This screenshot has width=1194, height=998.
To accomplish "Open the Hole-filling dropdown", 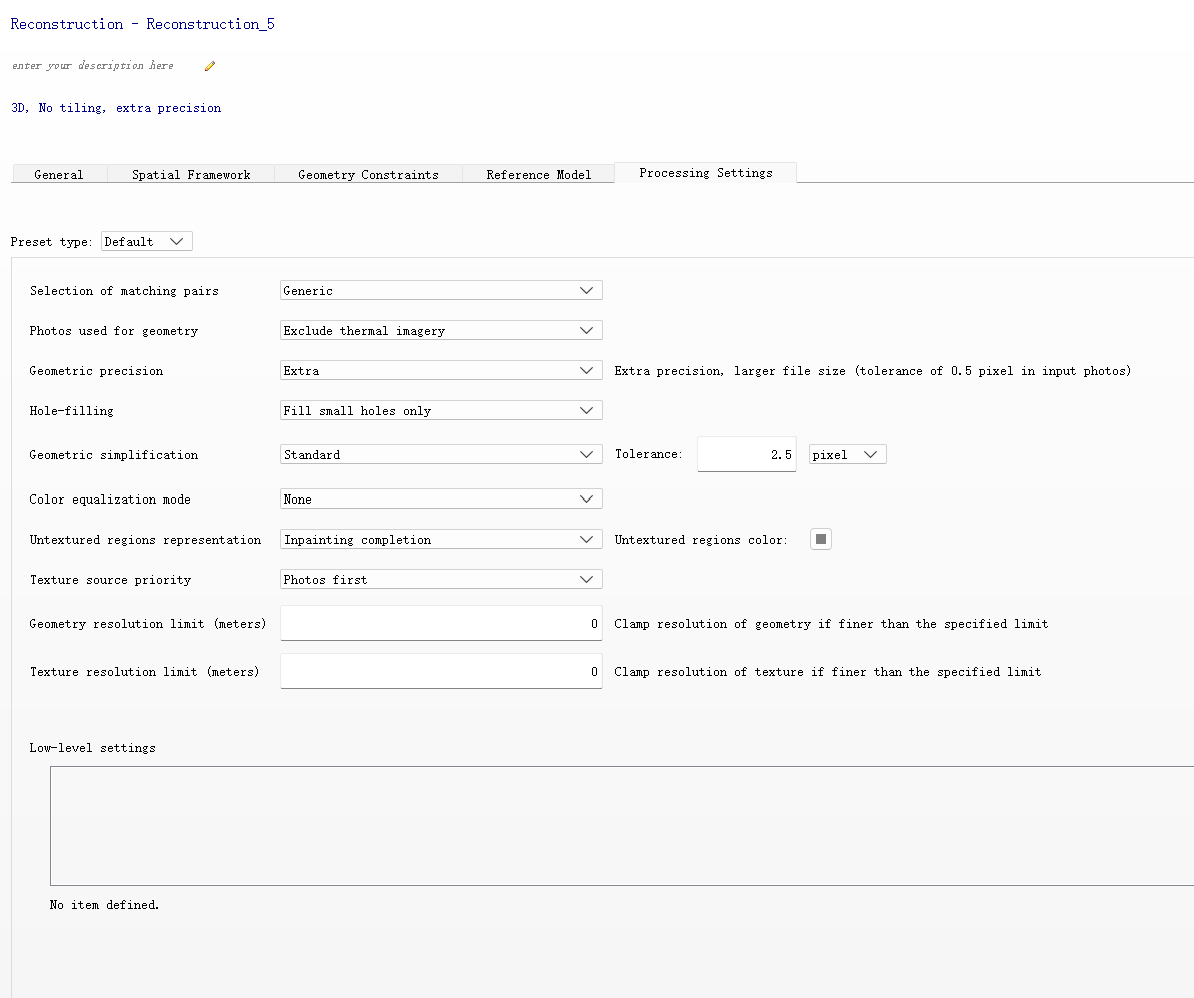I will [x=441, y=410].
